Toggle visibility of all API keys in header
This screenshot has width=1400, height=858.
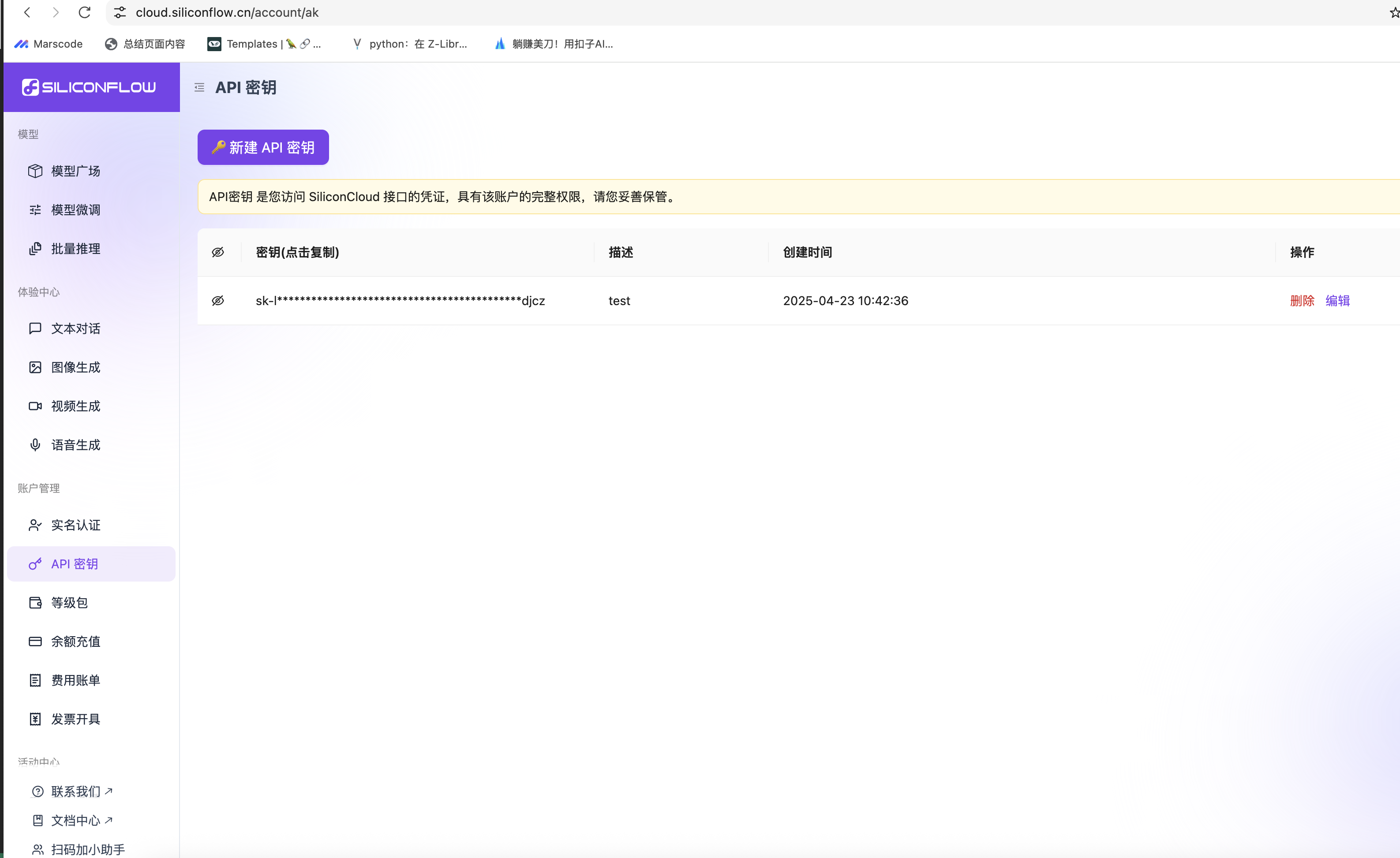coord(217,252)
